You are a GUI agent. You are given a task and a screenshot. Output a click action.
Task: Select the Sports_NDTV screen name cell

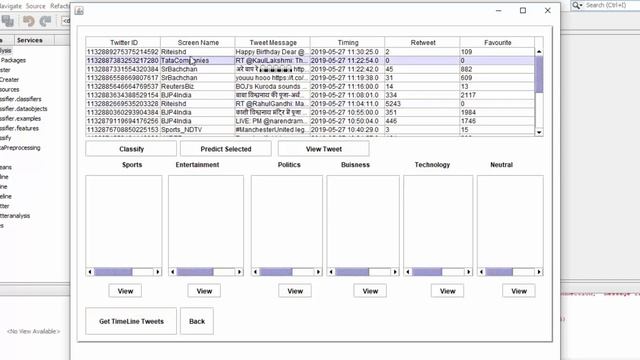click(x=198, y=130)
